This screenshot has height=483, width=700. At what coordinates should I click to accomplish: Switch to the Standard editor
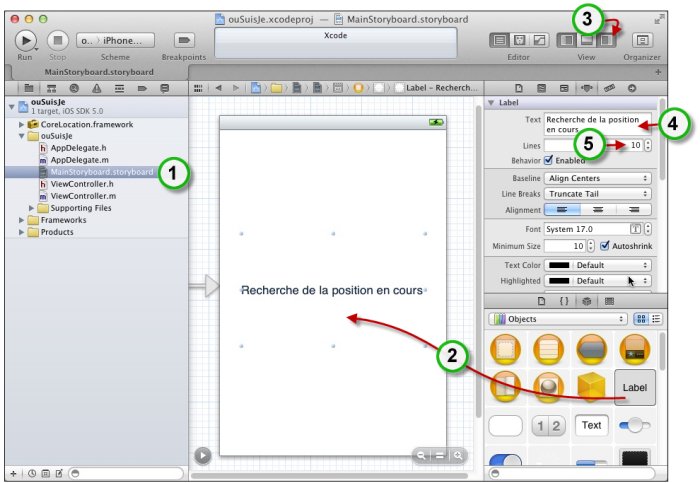pos(500,41)
